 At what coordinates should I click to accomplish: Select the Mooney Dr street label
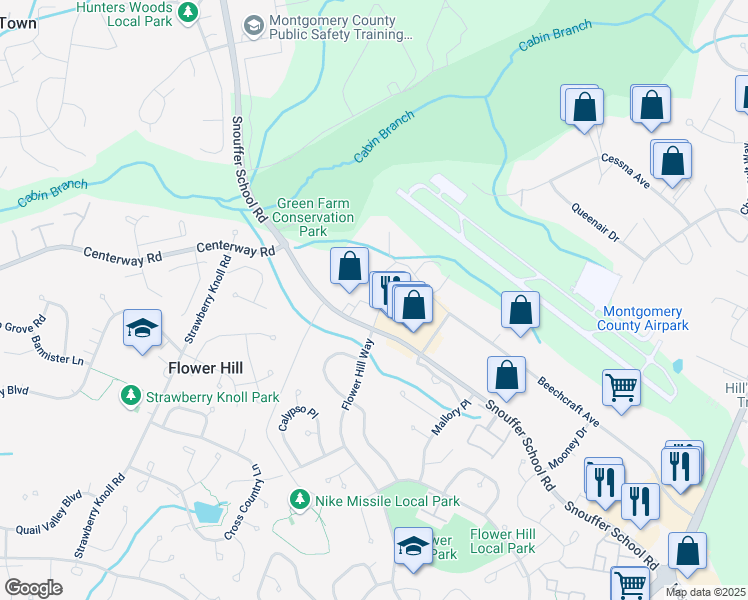(x=568, y=448)
